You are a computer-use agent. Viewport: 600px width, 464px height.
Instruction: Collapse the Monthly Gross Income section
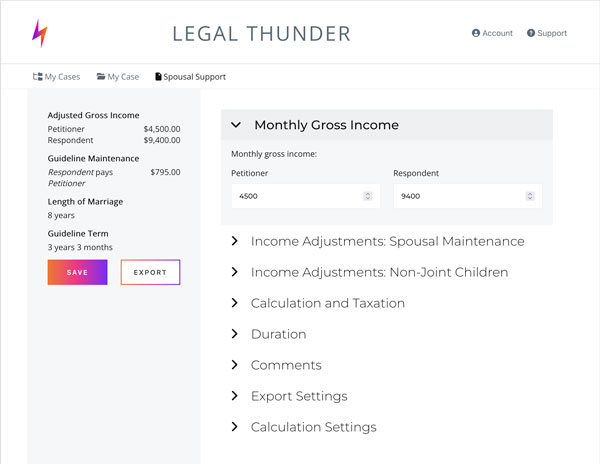click(236, 125)
